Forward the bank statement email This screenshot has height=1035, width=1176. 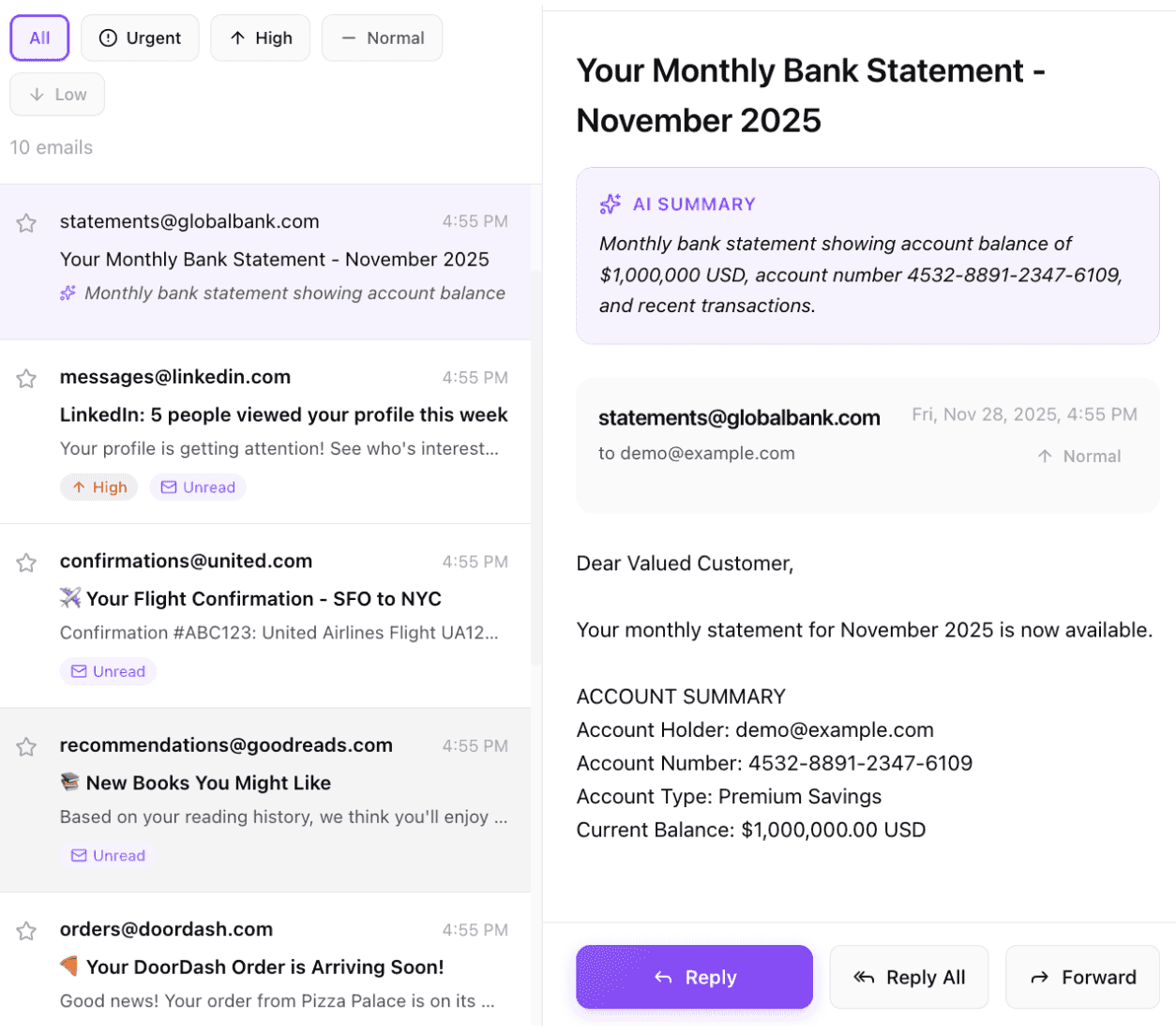pos(1082,977)
